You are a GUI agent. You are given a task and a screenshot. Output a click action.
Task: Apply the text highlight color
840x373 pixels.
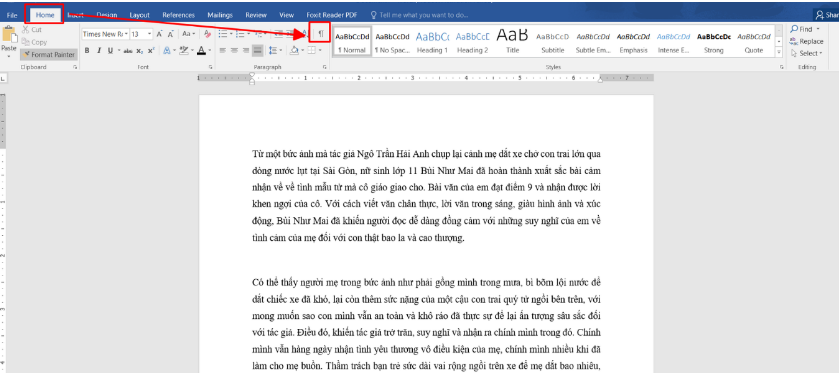pos(183,50)
